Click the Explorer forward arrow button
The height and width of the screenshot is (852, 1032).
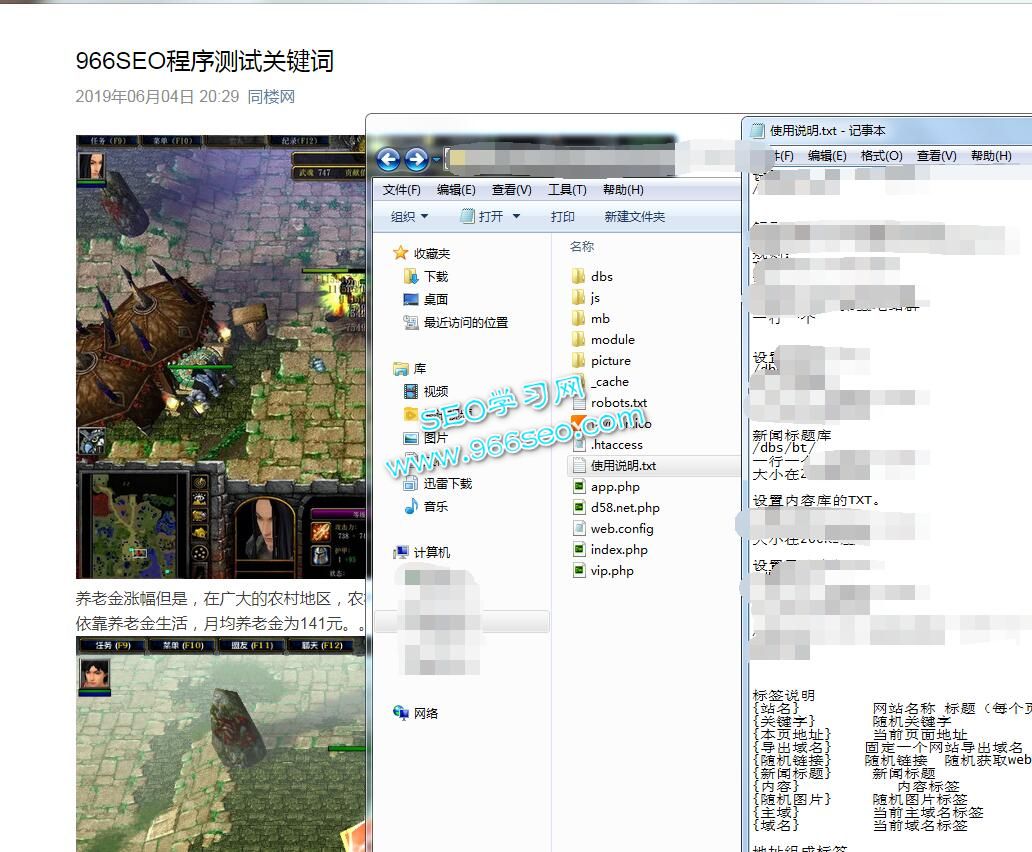point(417,159)
